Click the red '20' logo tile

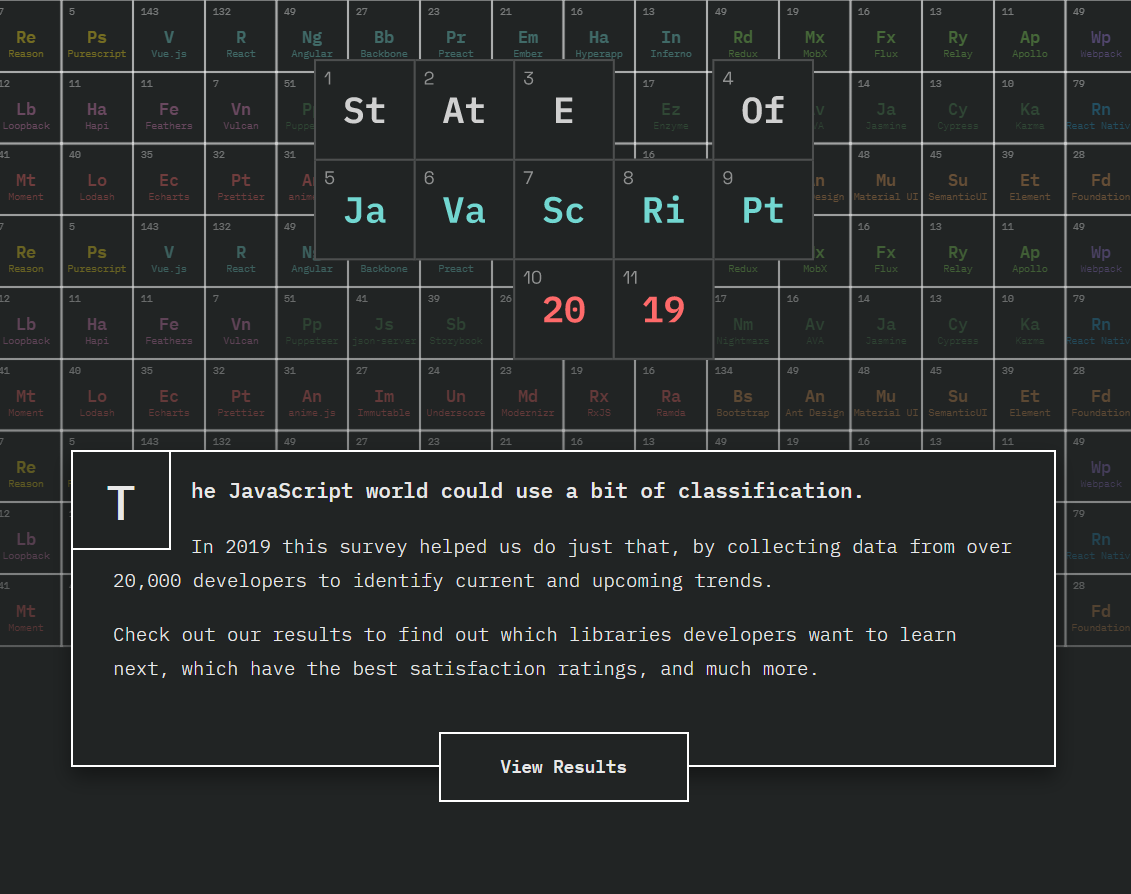click(564, 309)
